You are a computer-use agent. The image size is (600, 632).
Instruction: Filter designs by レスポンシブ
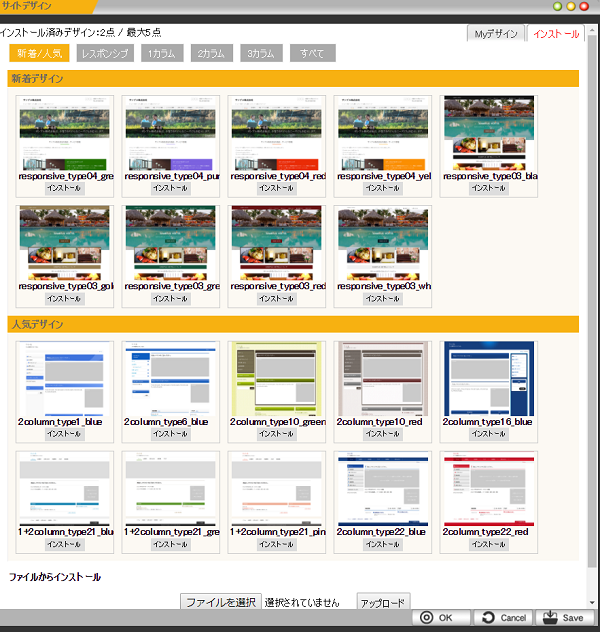pyautogui.click(x=105, y=53)
